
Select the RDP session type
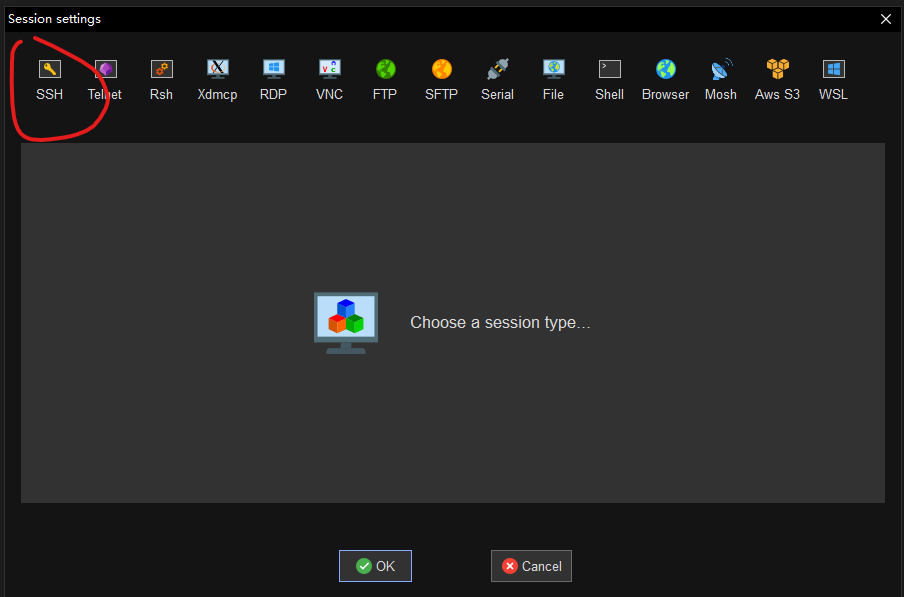(273, 80)
